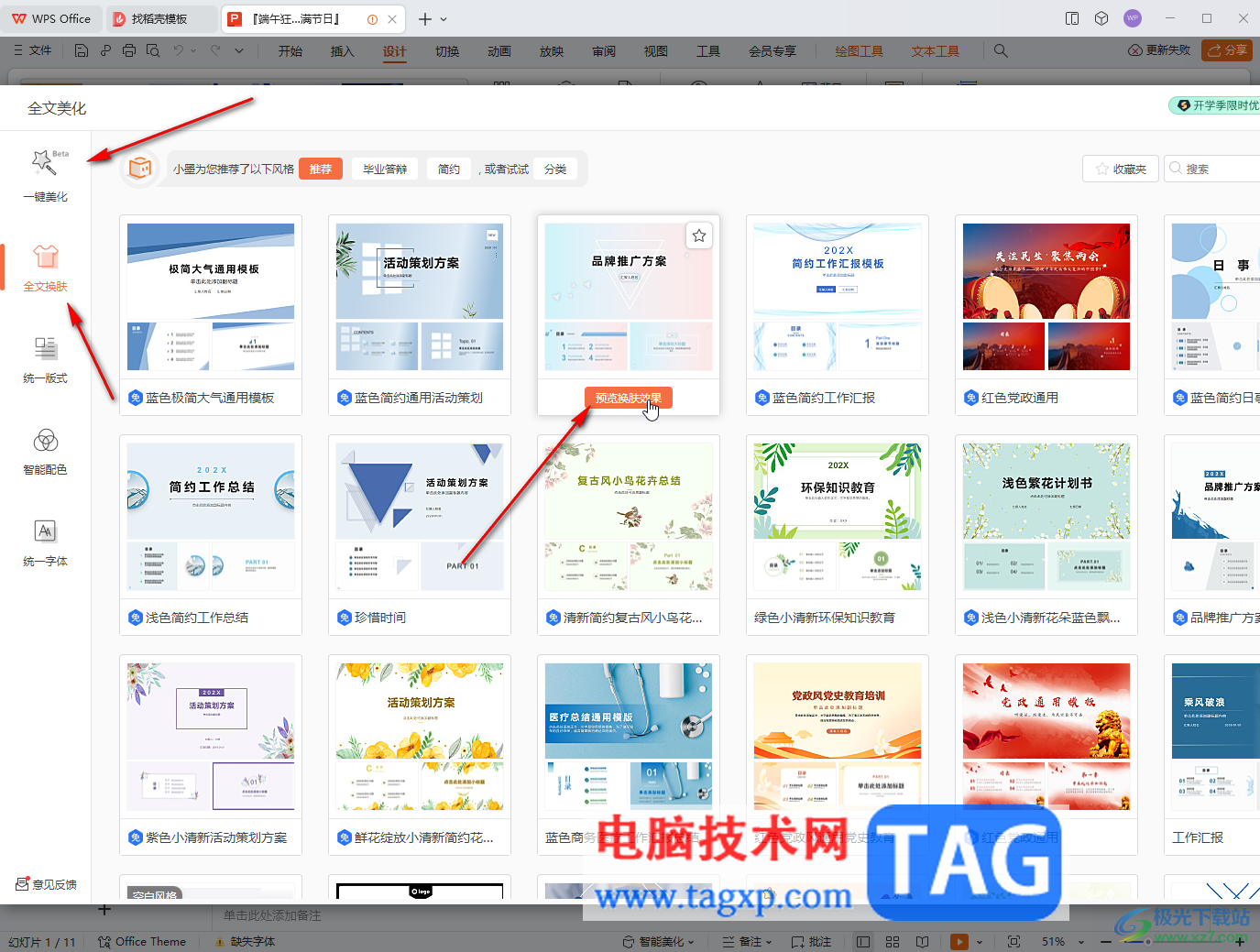Click the search magnifier in ribbon tab row
This screenshot has width=1260, height=952.
[x=1001, y=50]
